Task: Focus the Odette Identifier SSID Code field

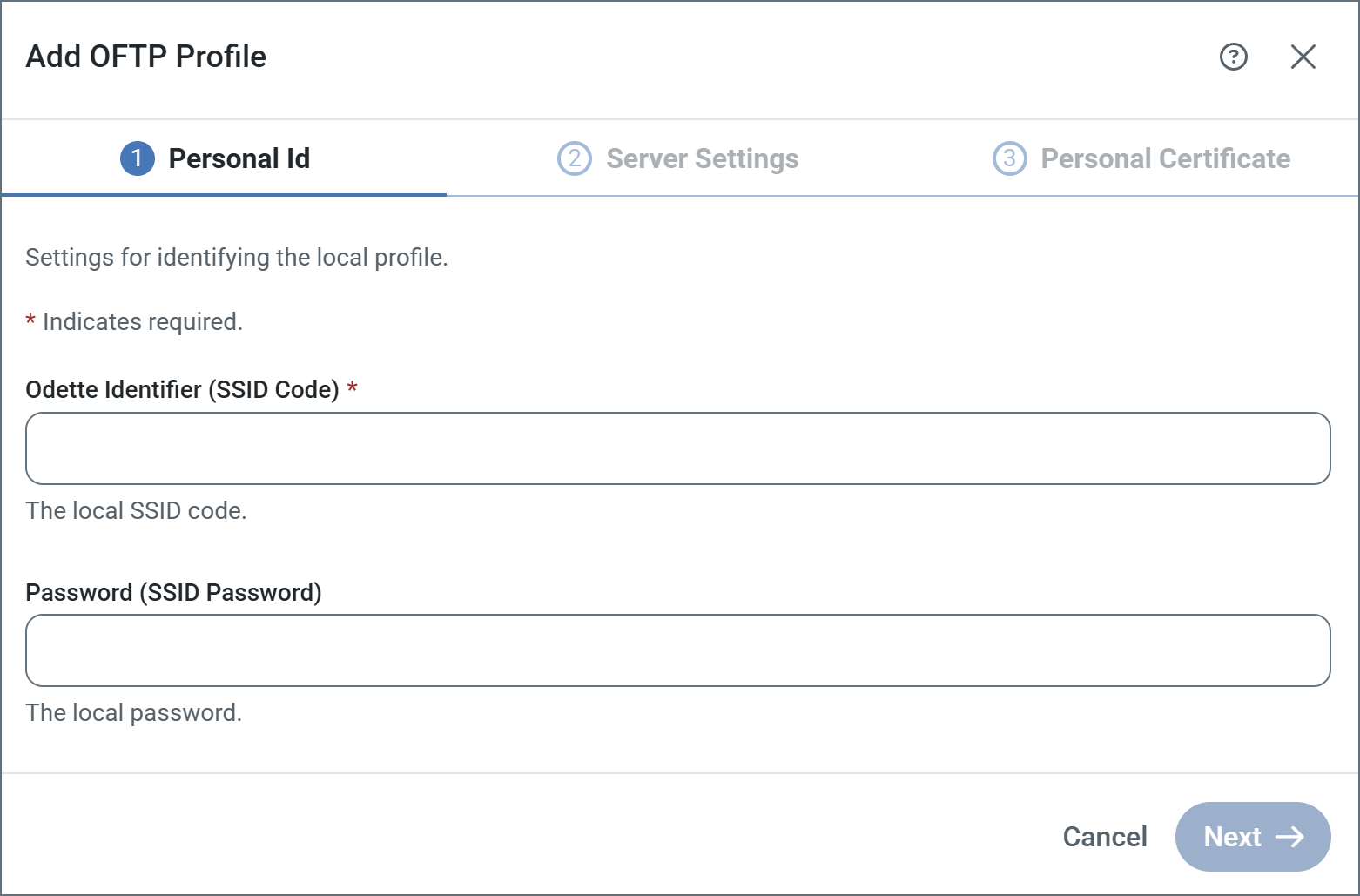Action: click(677, 448)
